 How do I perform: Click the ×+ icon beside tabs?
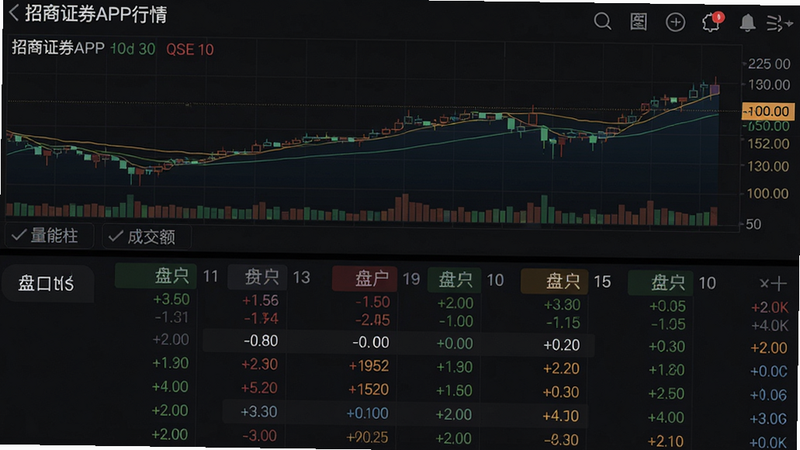point(773,283)
